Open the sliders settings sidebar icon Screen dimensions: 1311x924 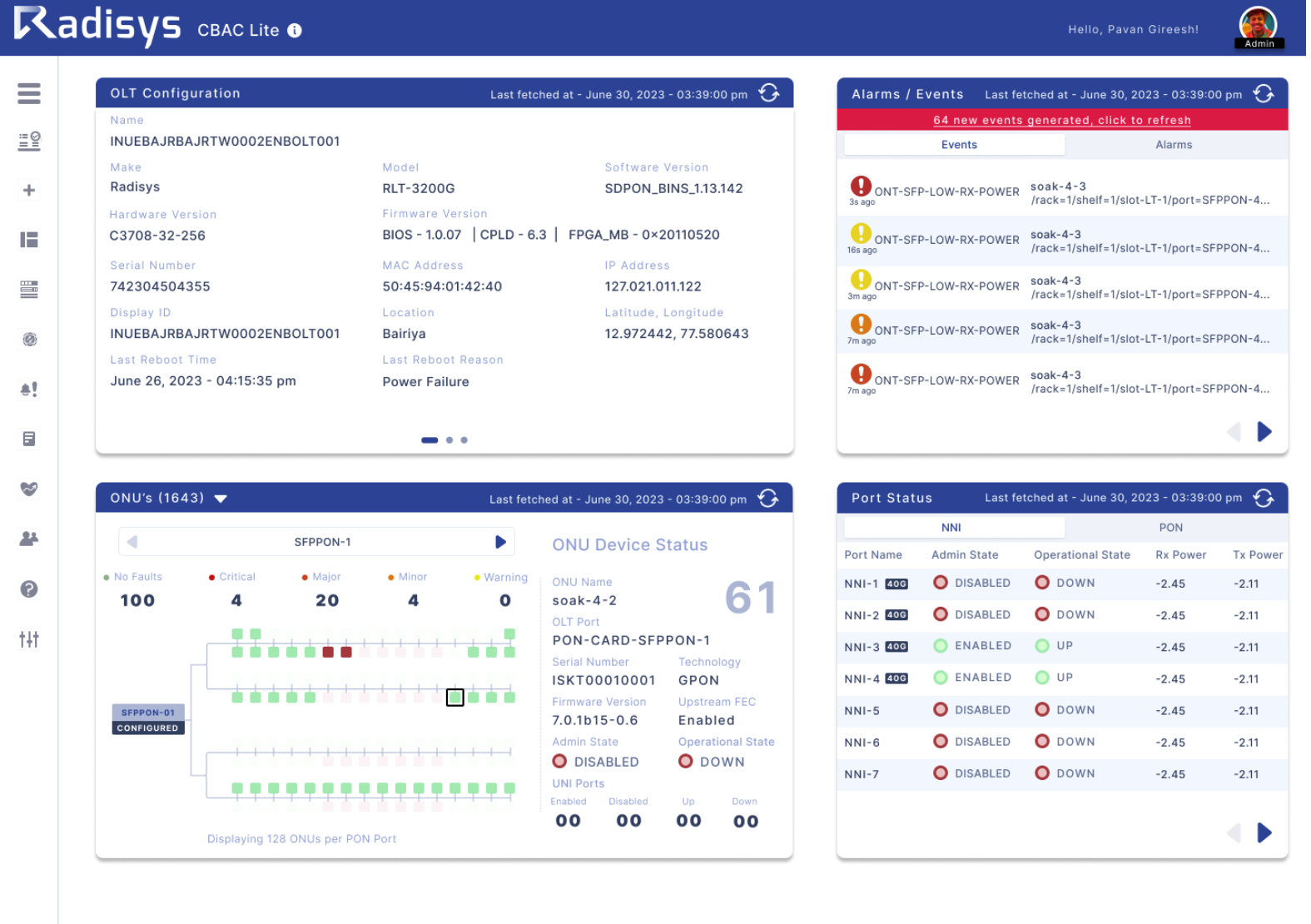coord(29,639)
